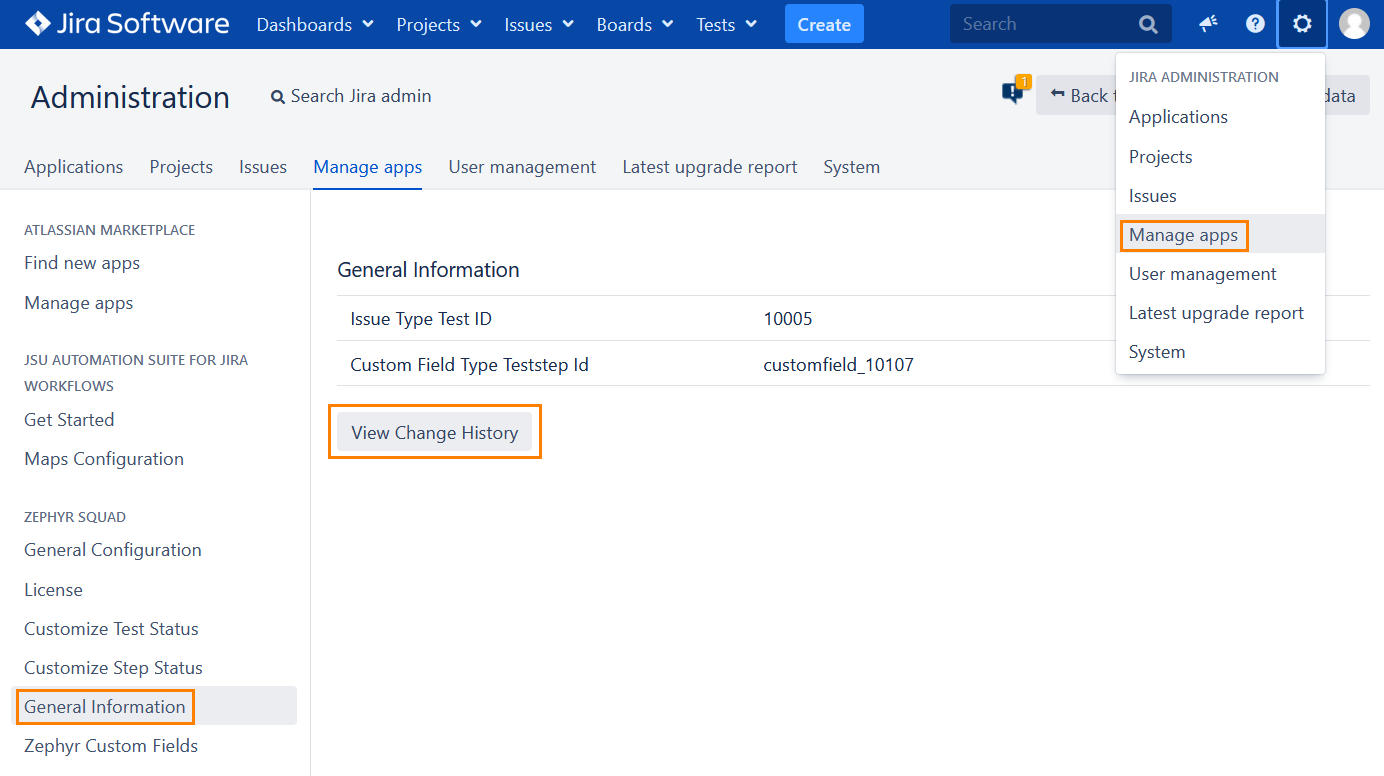Focus the top Search field
Viewport: 1384px width, 776px height.
(x=1060, y=24)
